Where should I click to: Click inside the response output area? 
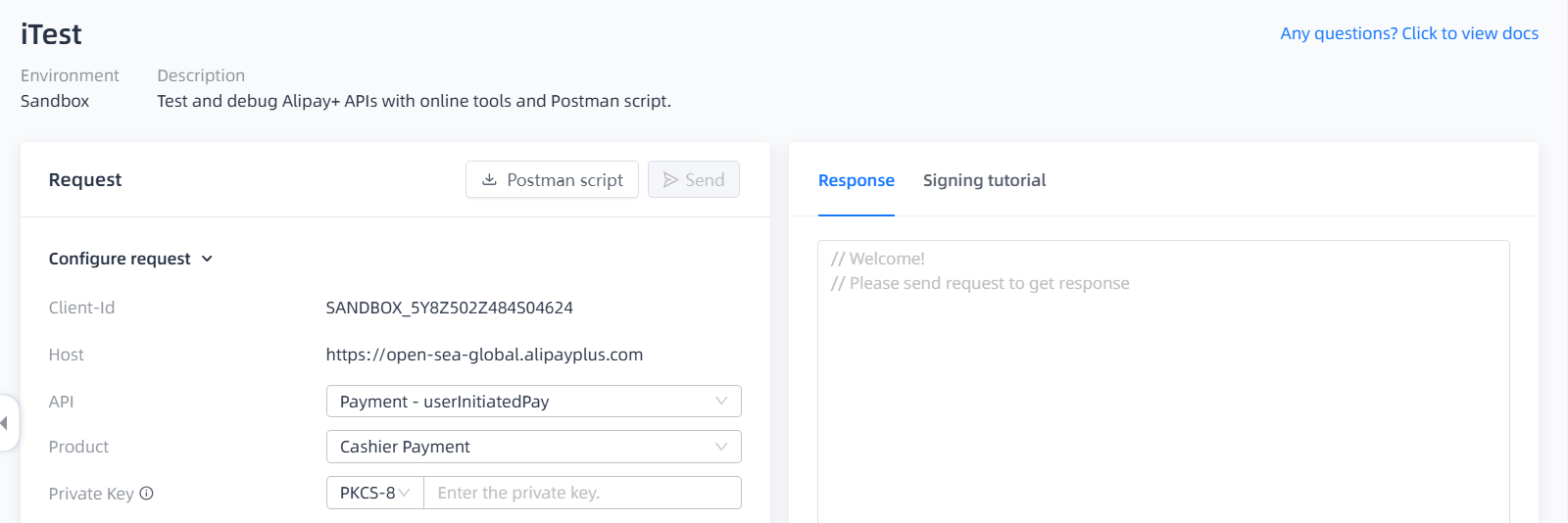1163,392
